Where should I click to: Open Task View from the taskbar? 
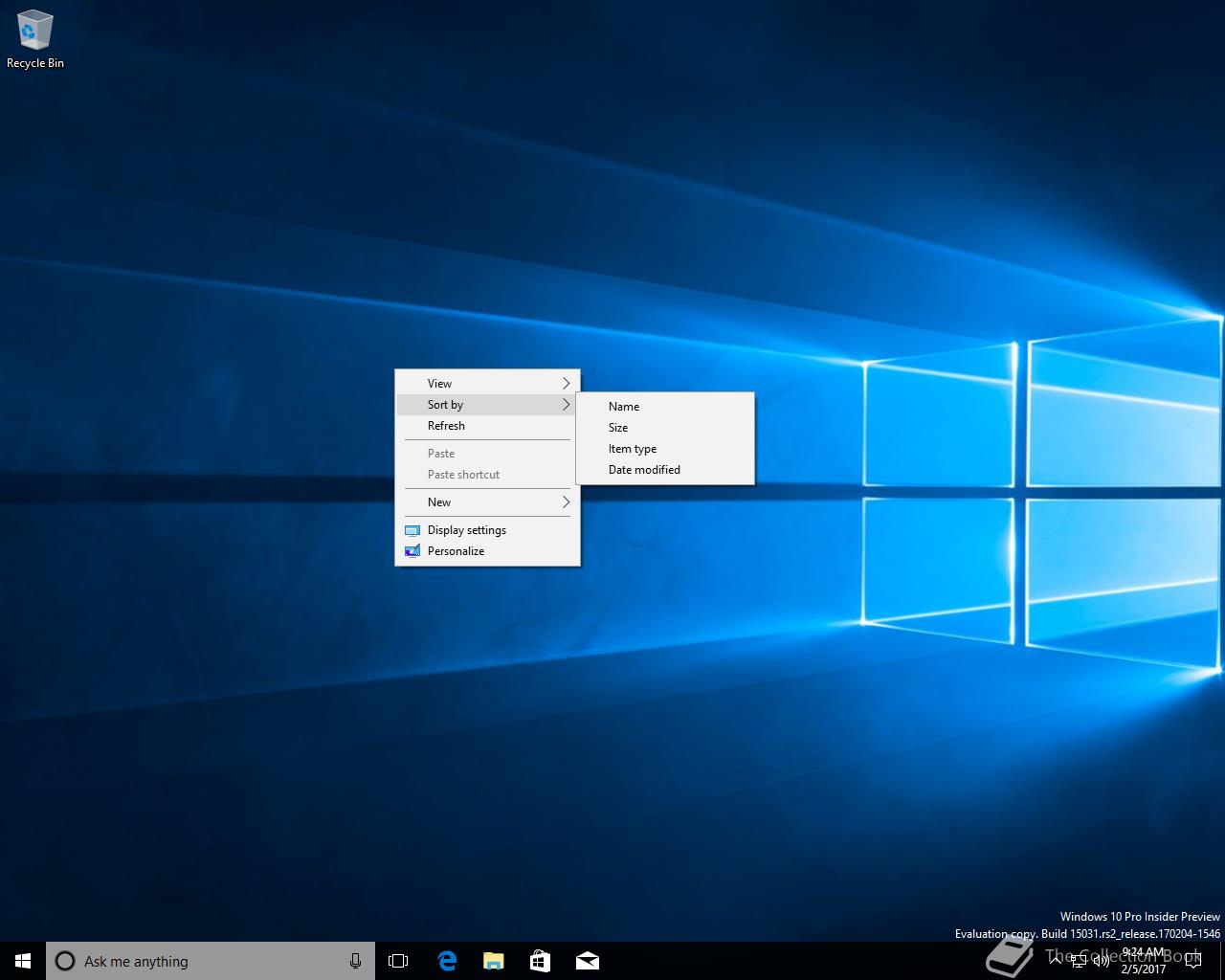coord(398,961)
